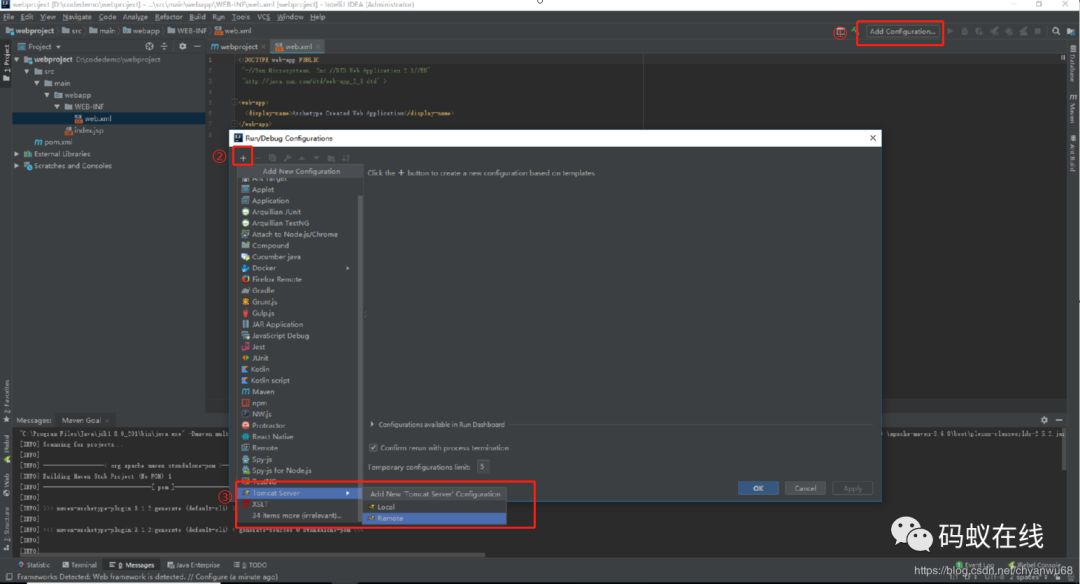Select index.jsp in the project tree
Screen dimensions: 1080x584
85,130
